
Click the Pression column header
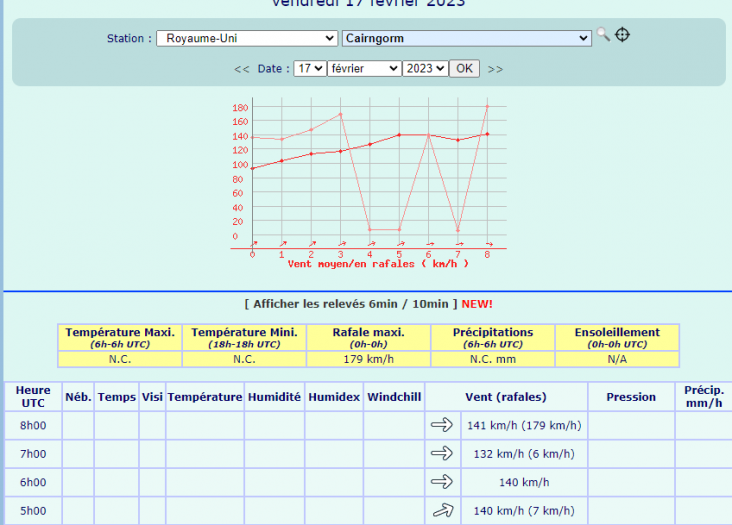(631, 397)
